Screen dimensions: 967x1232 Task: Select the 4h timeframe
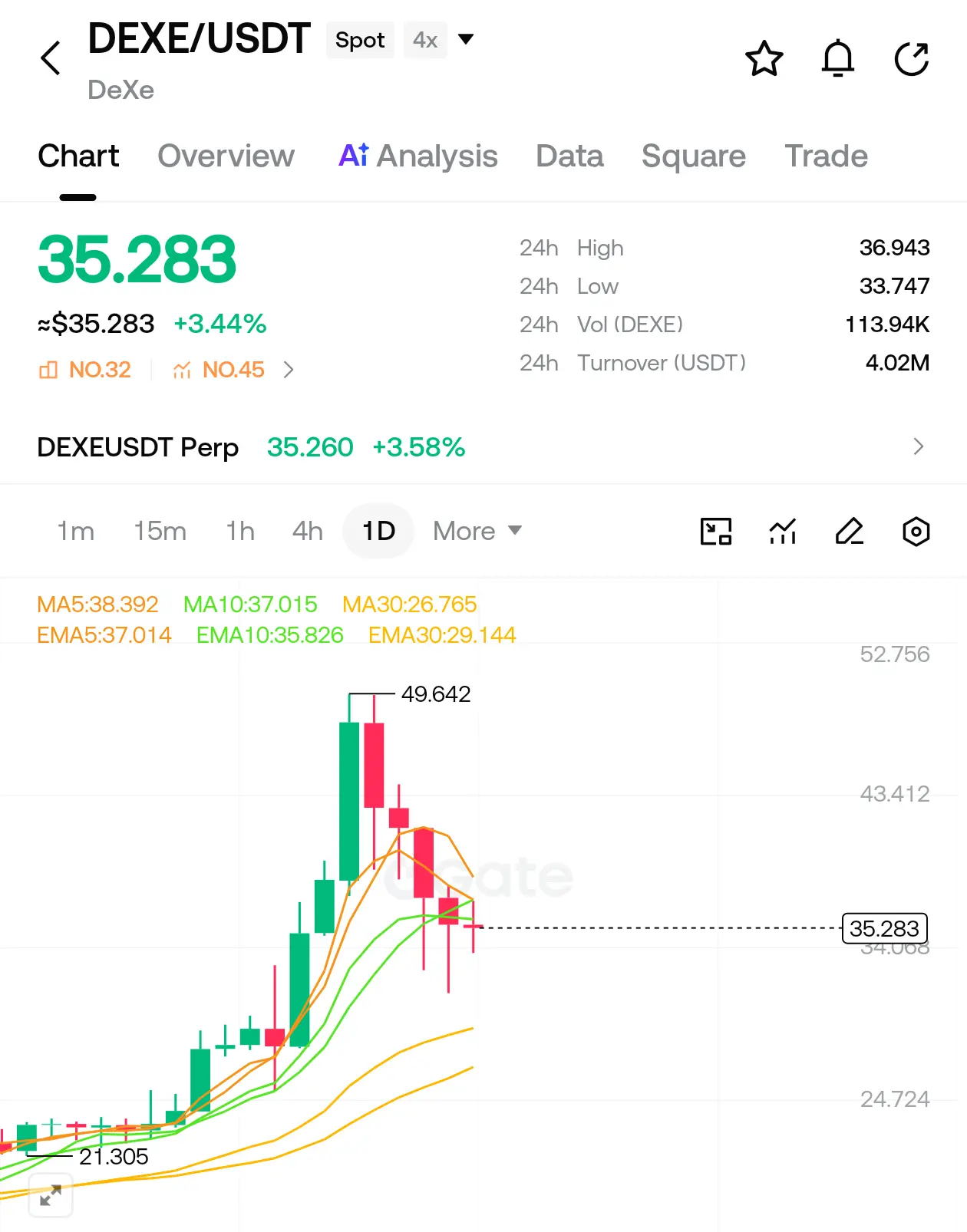(307, 531)
